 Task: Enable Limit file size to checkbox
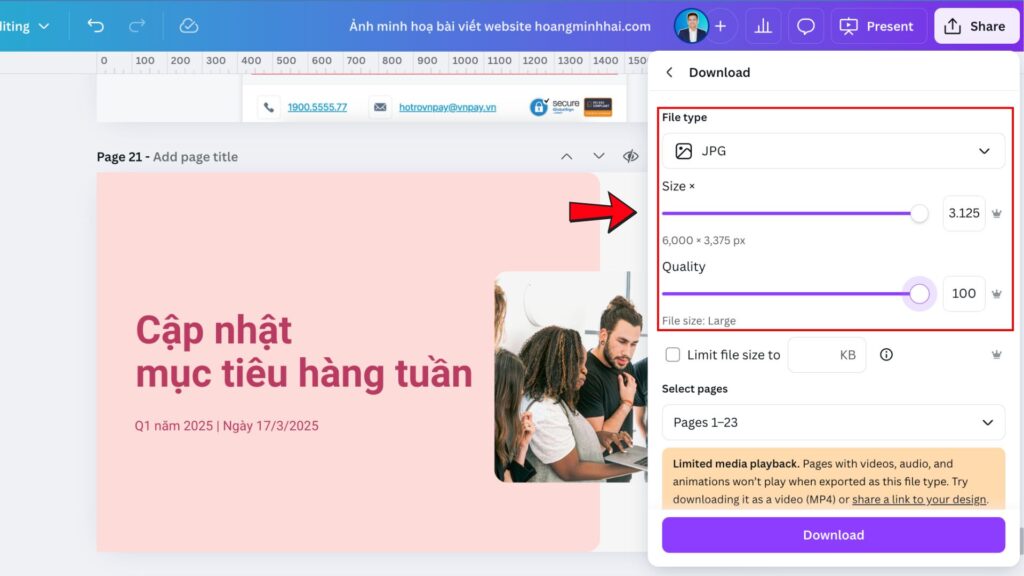point(673,355)
